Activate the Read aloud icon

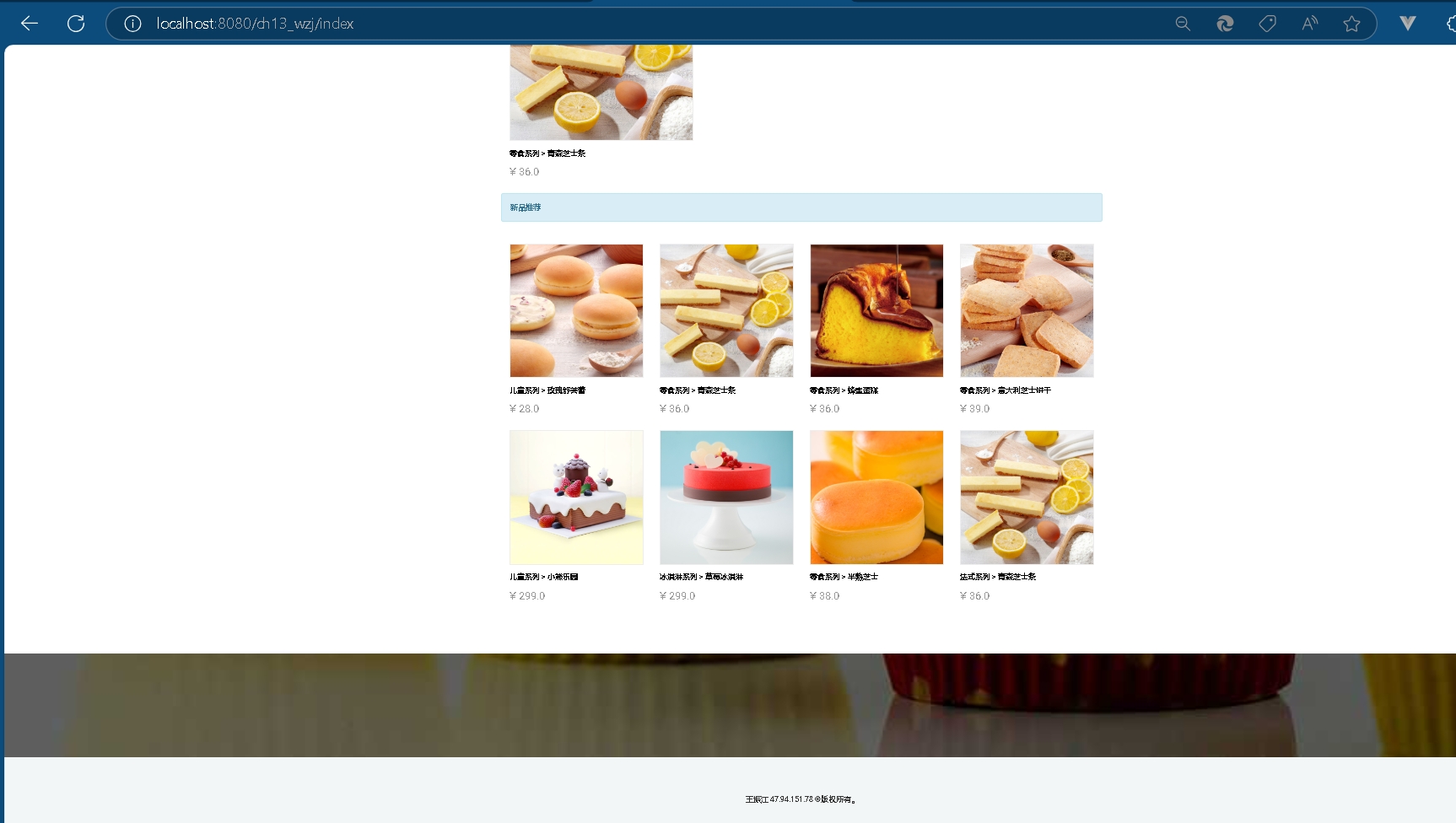tap(1309, 24)
